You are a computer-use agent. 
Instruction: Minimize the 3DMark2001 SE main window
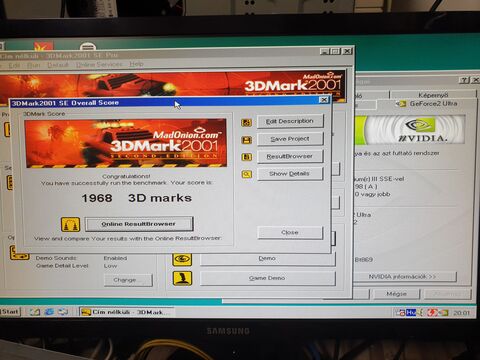point(325,51)
